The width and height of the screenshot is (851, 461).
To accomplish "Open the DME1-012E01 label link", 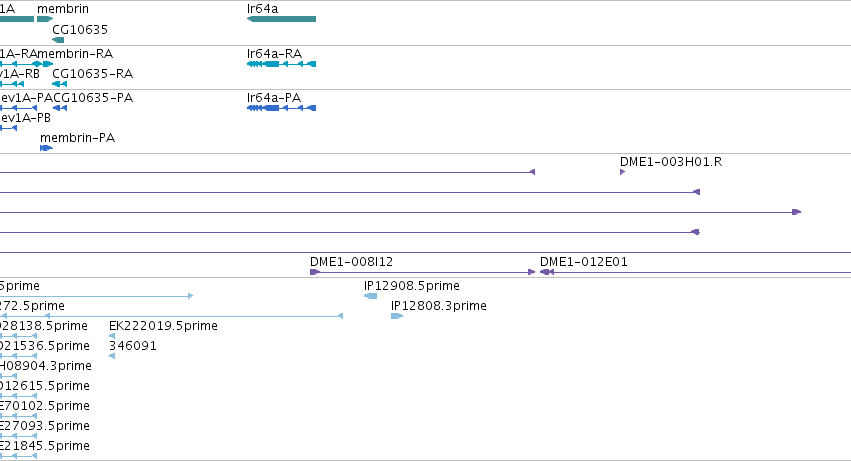I will (583, 262).
